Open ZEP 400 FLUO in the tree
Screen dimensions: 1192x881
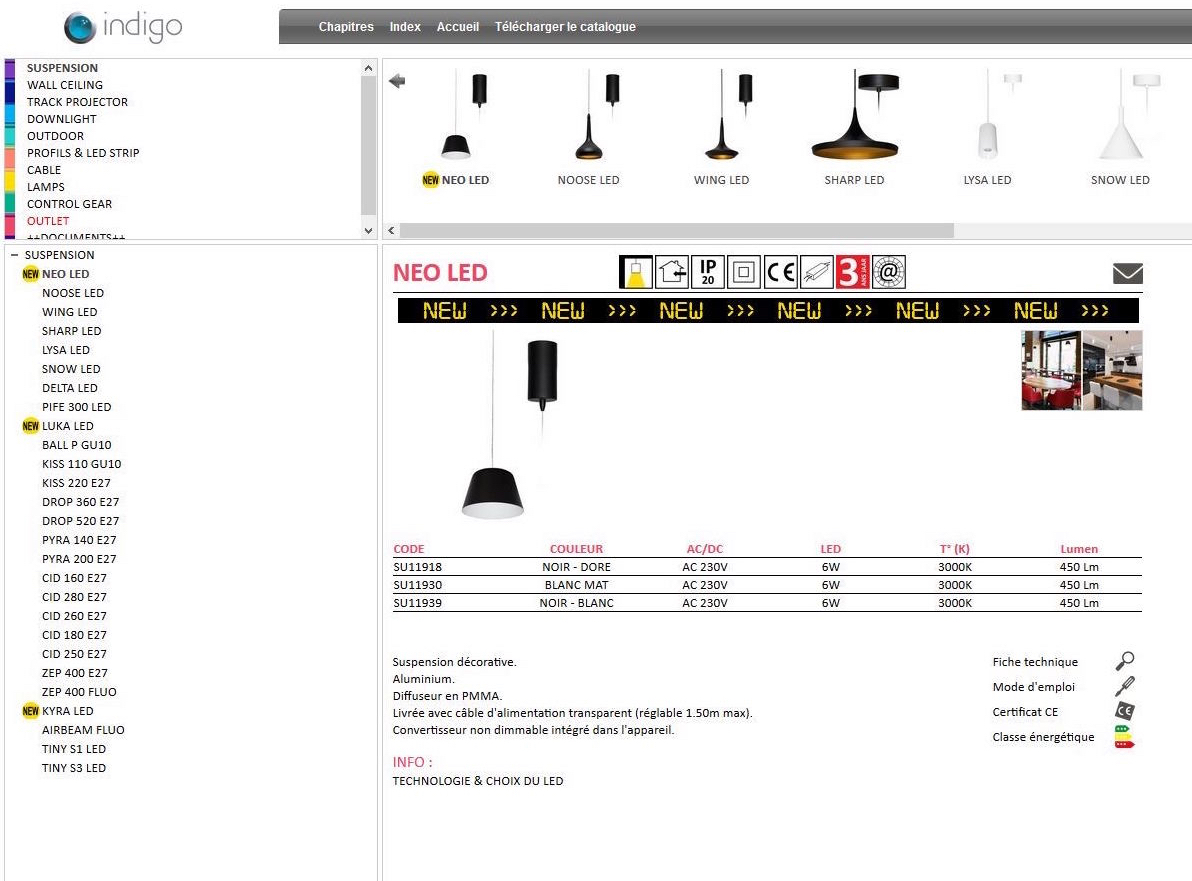pyautogui.click(x=79, y=692)
